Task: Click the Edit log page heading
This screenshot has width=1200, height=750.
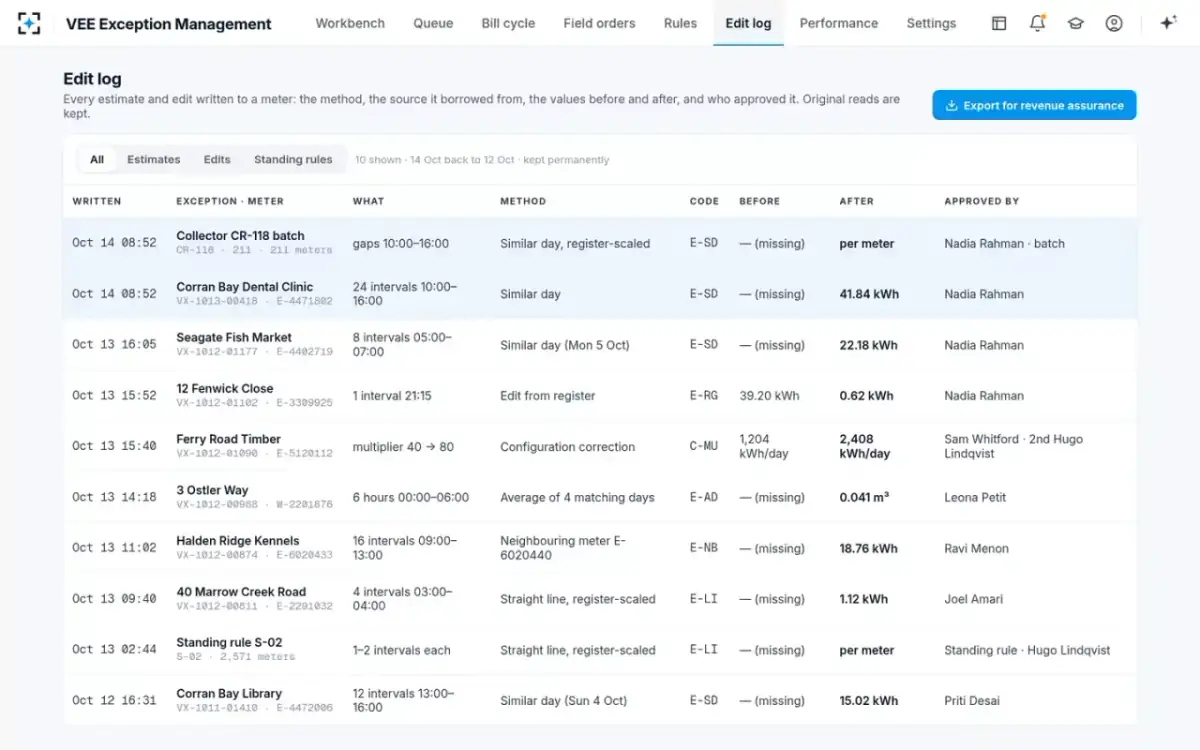Action: 92,79
